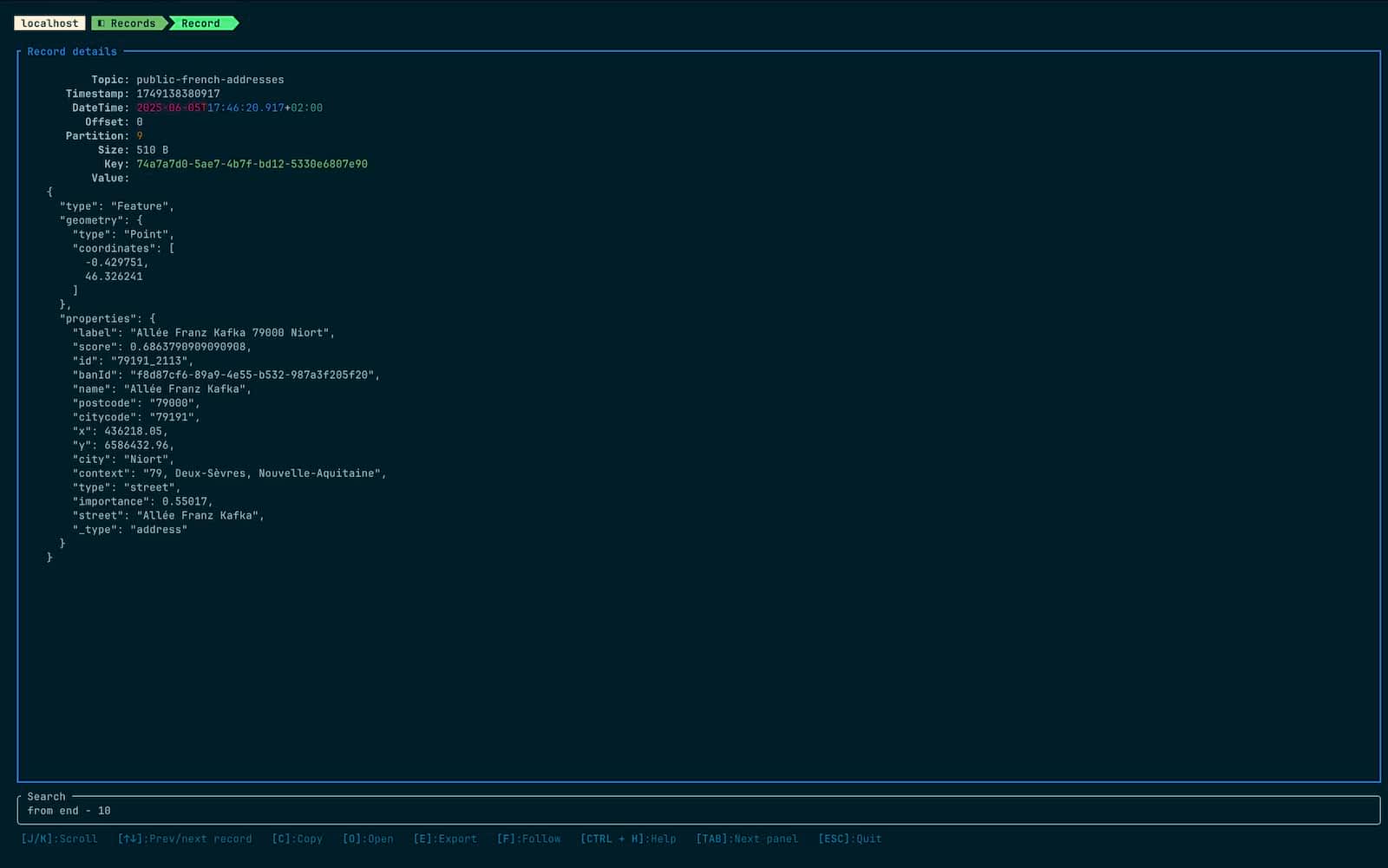Go back to Records breadcrumb
This screenshot has width=1388, height=868.
coord(132,23)
